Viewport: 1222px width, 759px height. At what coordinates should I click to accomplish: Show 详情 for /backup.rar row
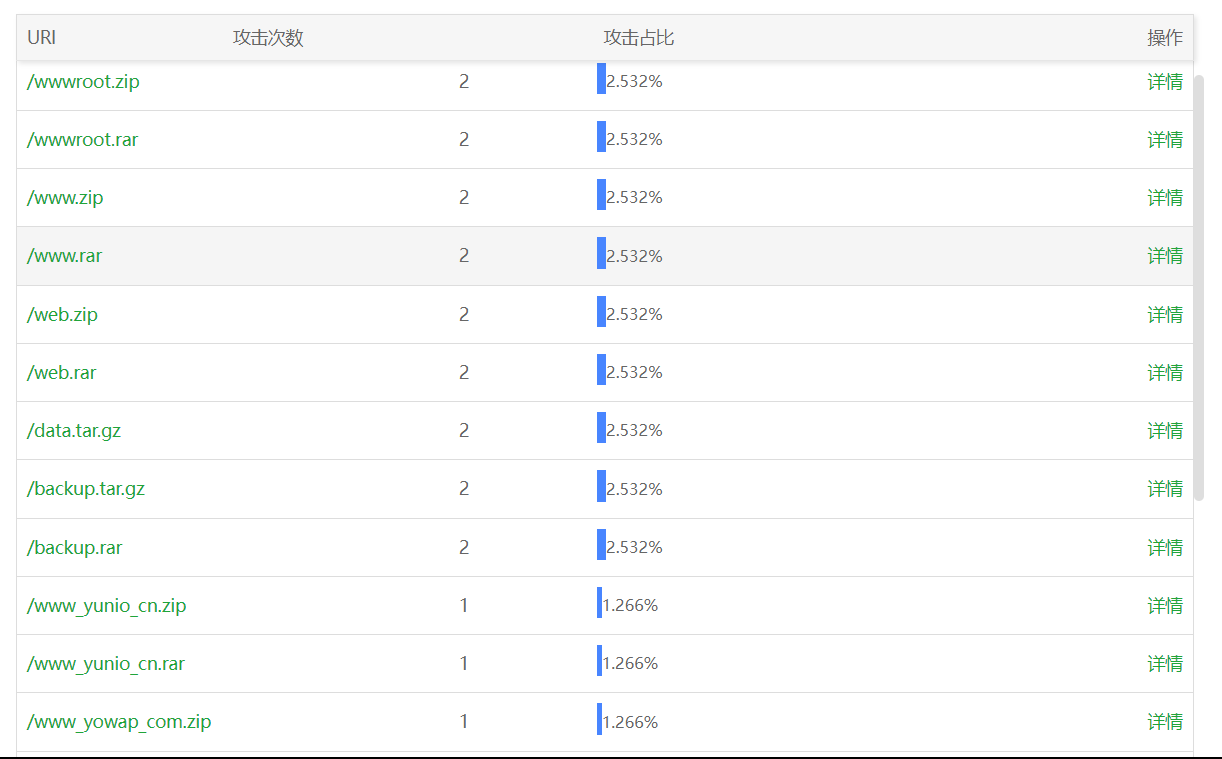pos(1164,548)
